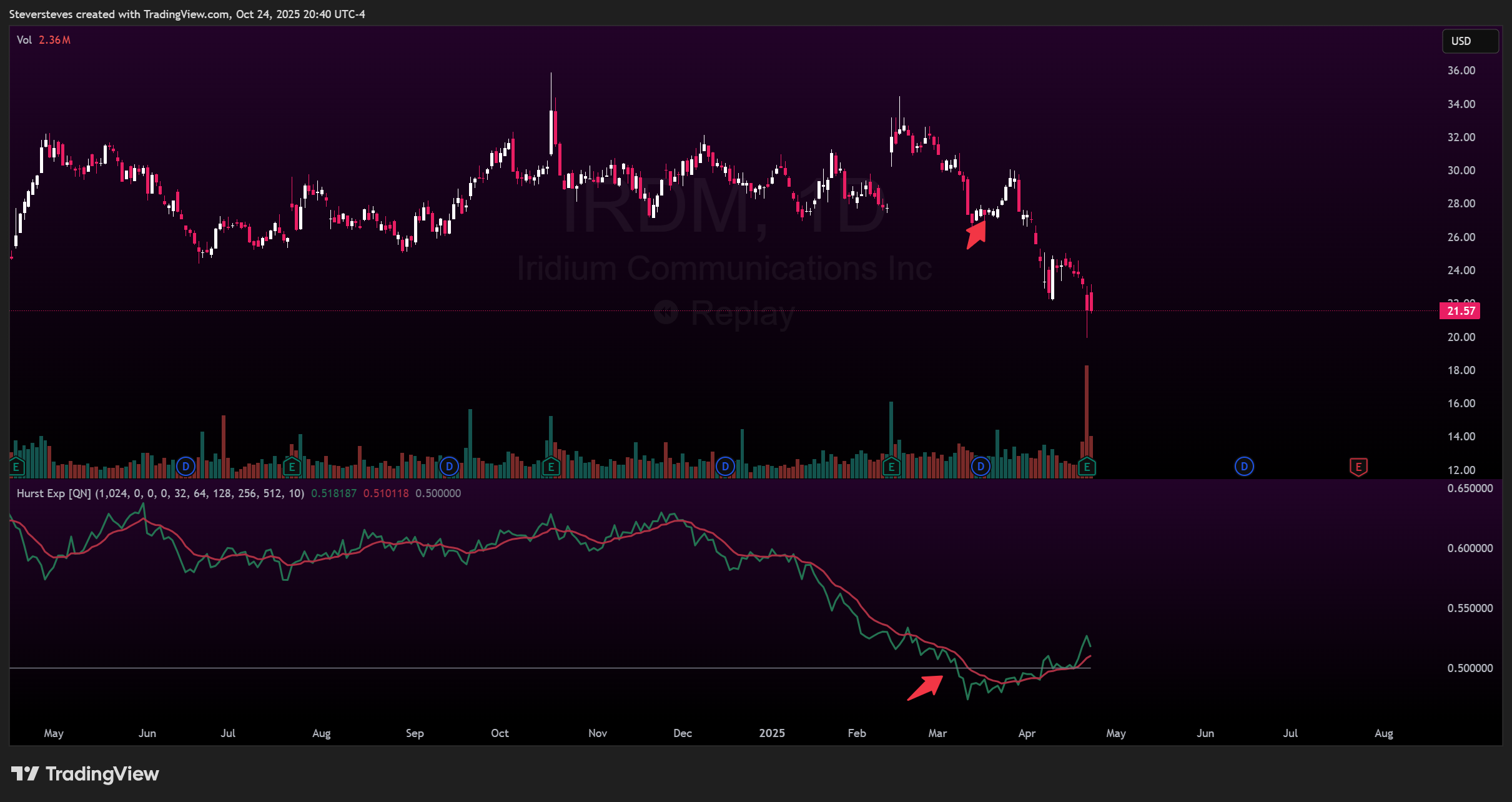Click the volume value 2.36M
1512x802 pixels.
54,40
